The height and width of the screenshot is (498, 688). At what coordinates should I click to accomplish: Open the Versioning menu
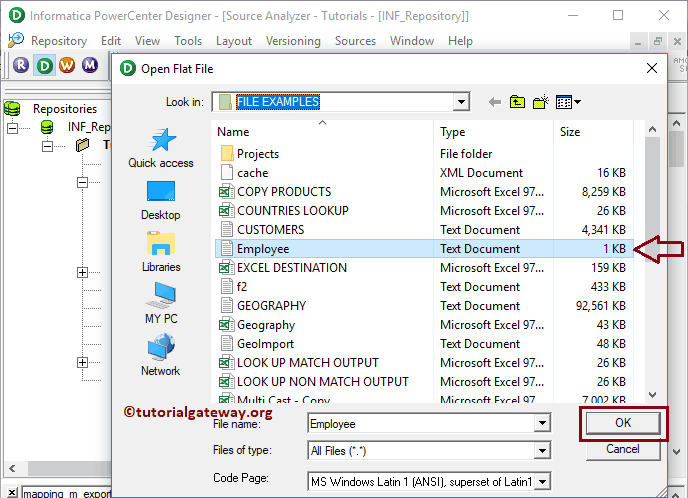click(x=293, y=41)
